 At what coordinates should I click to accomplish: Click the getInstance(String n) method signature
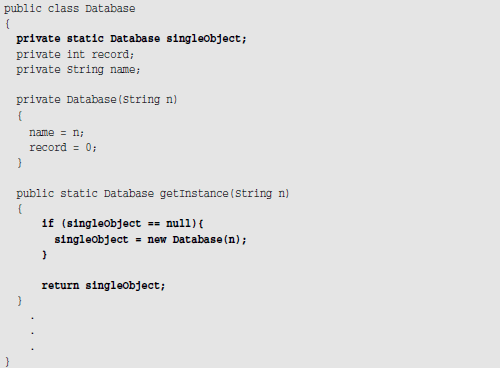click(153, 194)
